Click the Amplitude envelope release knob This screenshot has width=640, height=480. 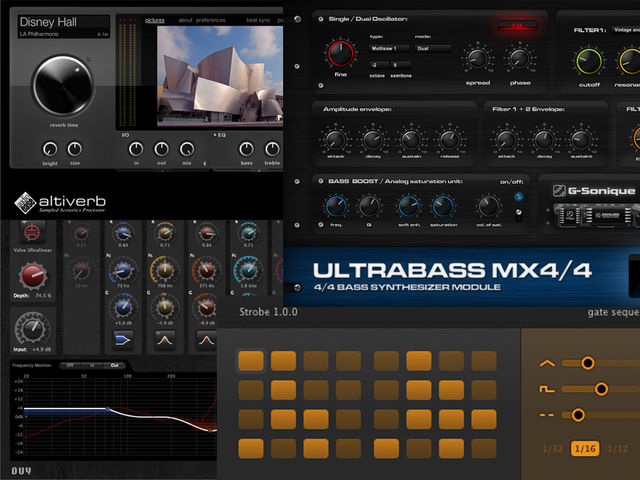tap(449, 140)
